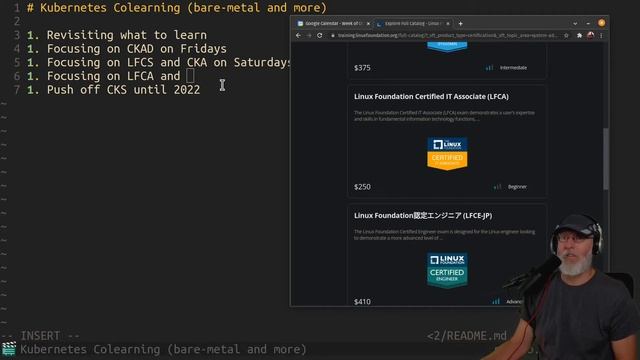The image size is (640, 360).
Task: Bookmark this page with the star icon
Action: 566,36
